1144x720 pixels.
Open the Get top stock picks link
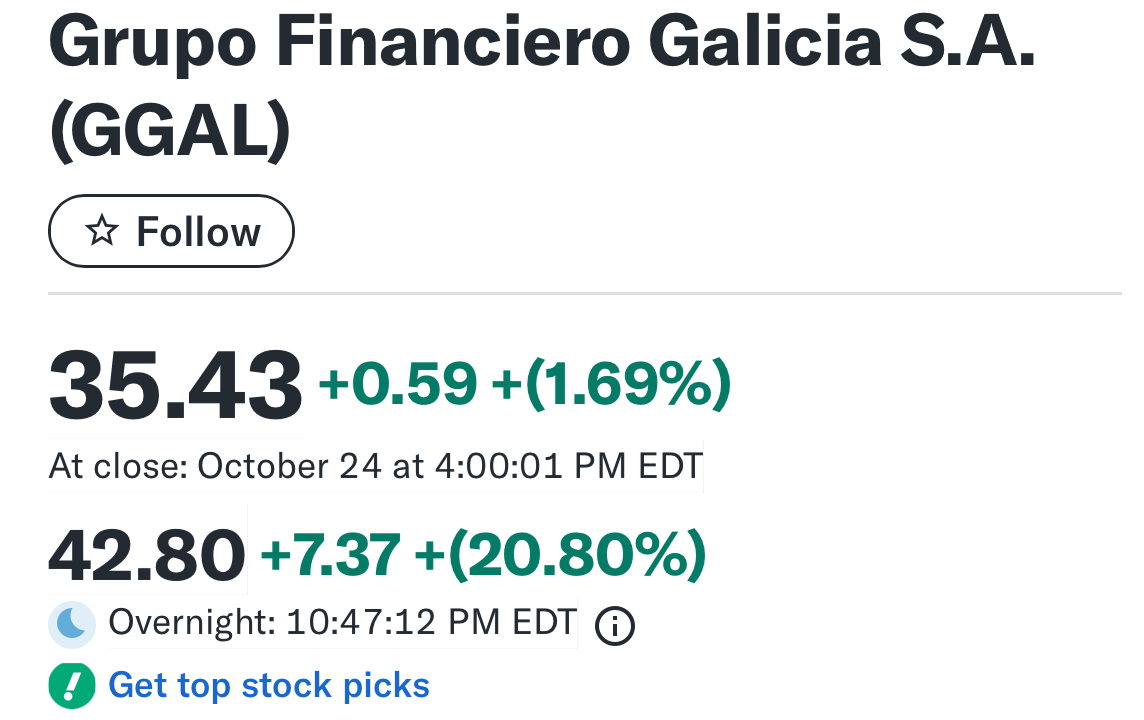tap(269, 686)
